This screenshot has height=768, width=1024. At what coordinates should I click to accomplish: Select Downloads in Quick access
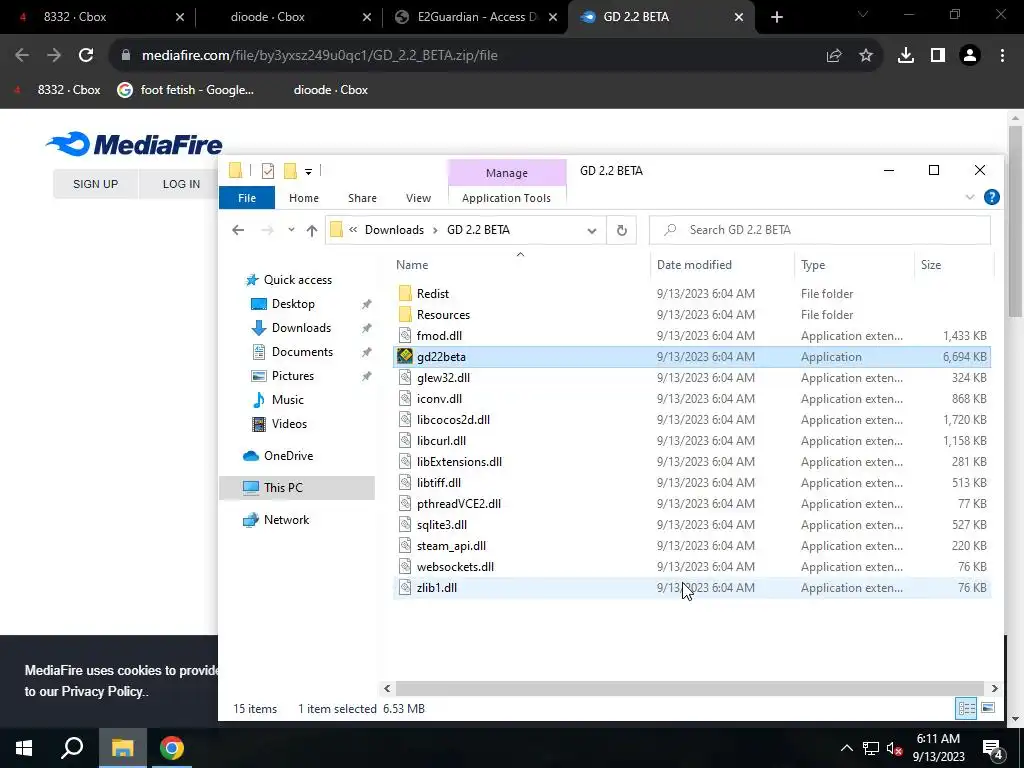coord(301,328)
